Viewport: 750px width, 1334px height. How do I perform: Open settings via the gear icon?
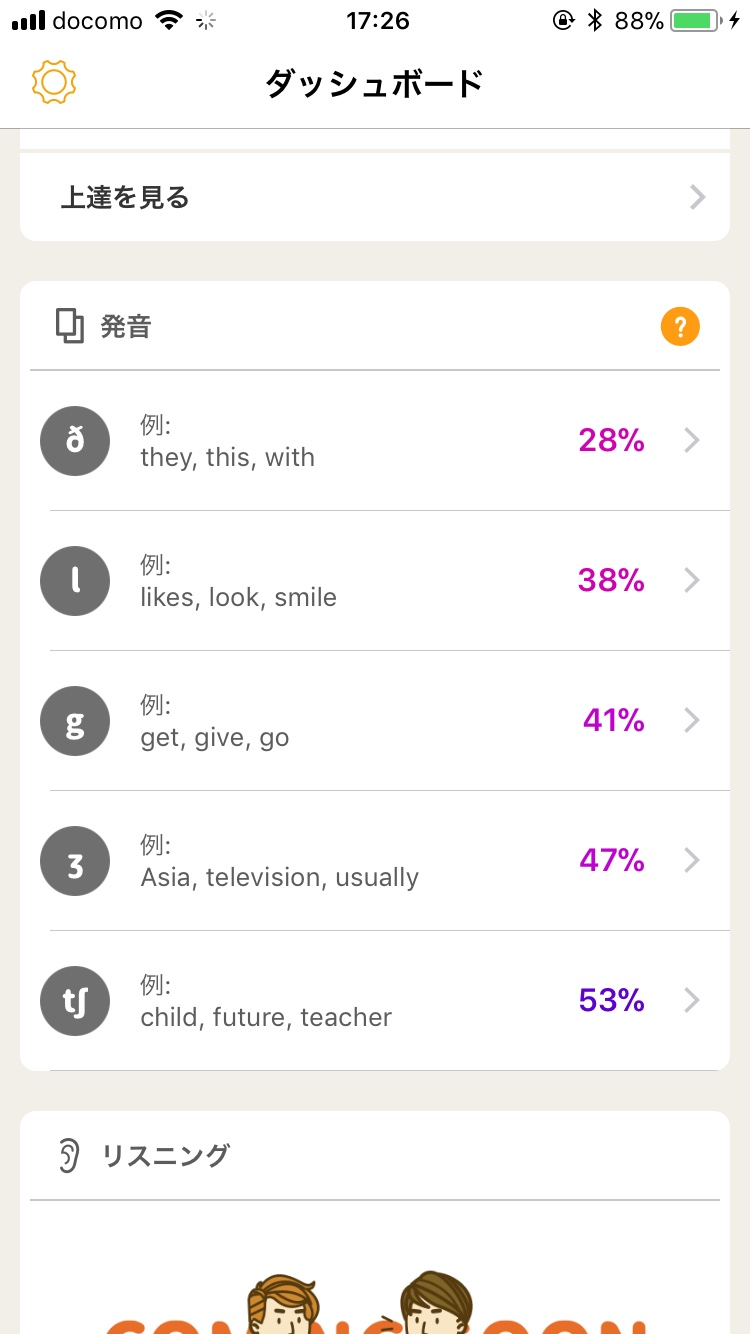point(54,82)
